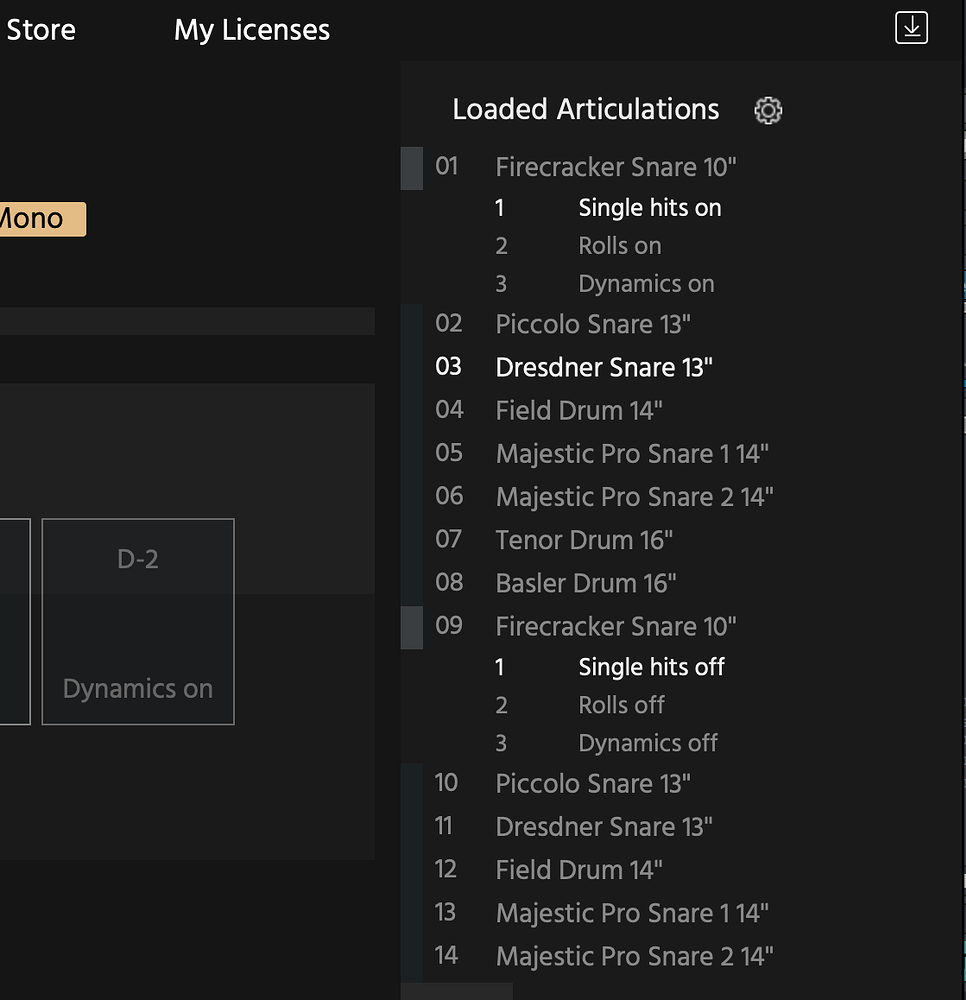Click the download icon in the top bar

click(x=910, y=29)
